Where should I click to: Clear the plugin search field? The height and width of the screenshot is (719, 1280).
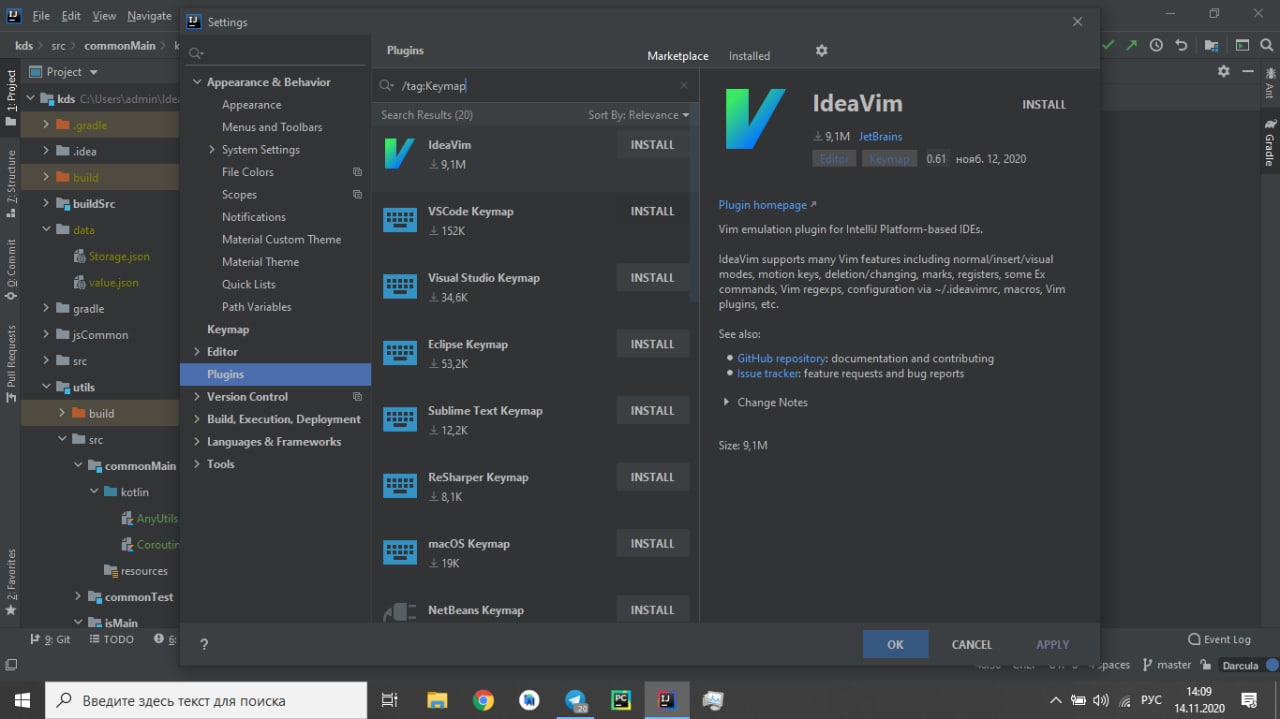[x=684, y=86]
